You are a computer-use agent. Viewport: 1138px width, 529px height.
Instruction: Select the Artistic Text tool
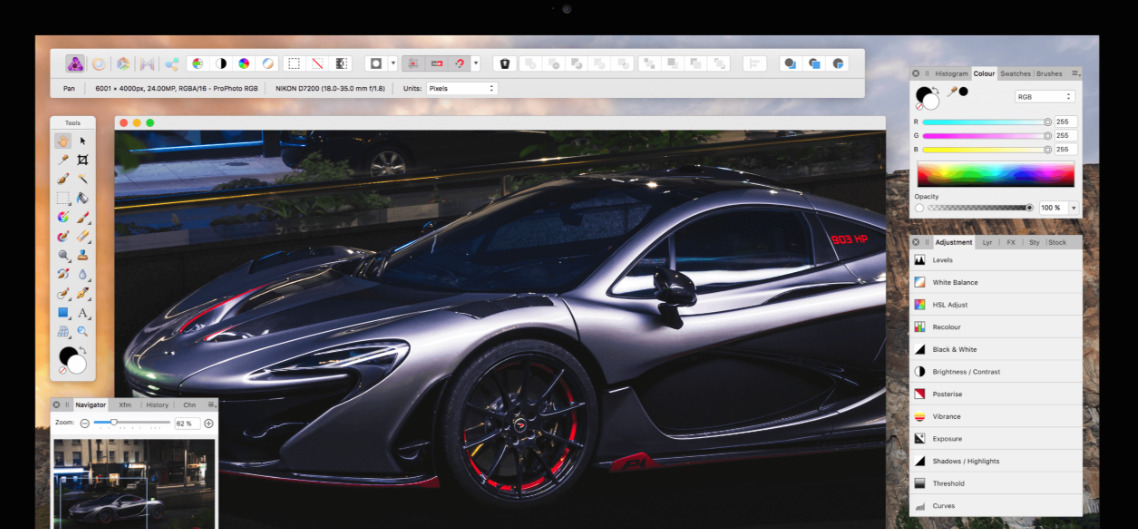[x=83, y=313]
